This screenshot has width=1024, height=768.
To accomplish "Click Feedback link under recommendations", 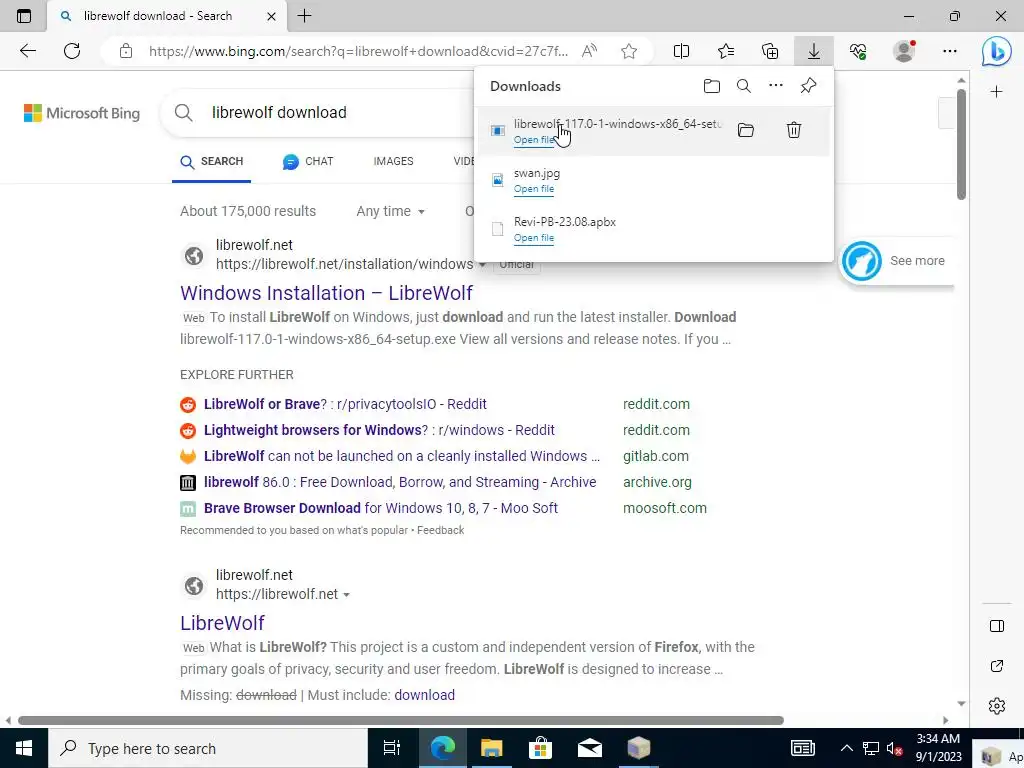I will [x=440, y=530].
